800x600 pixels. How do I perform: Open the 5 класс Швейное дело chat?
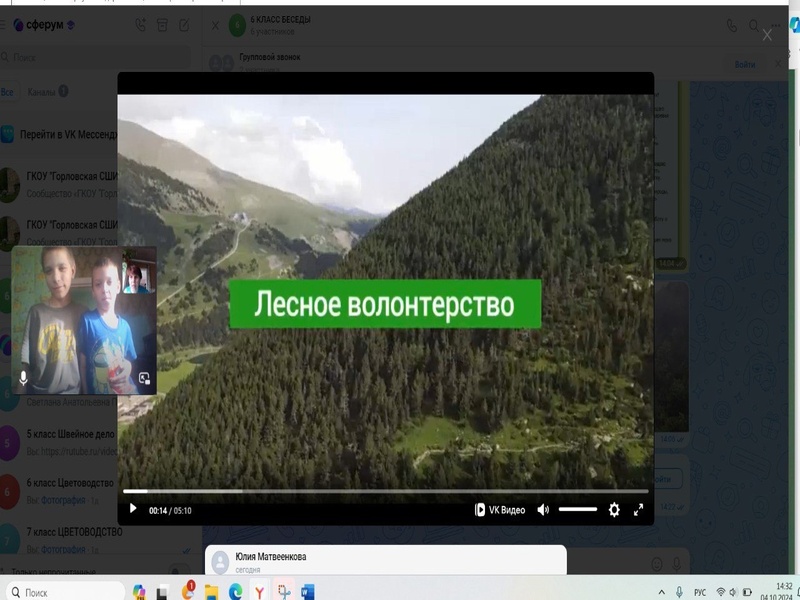click(x=59, y=442)
